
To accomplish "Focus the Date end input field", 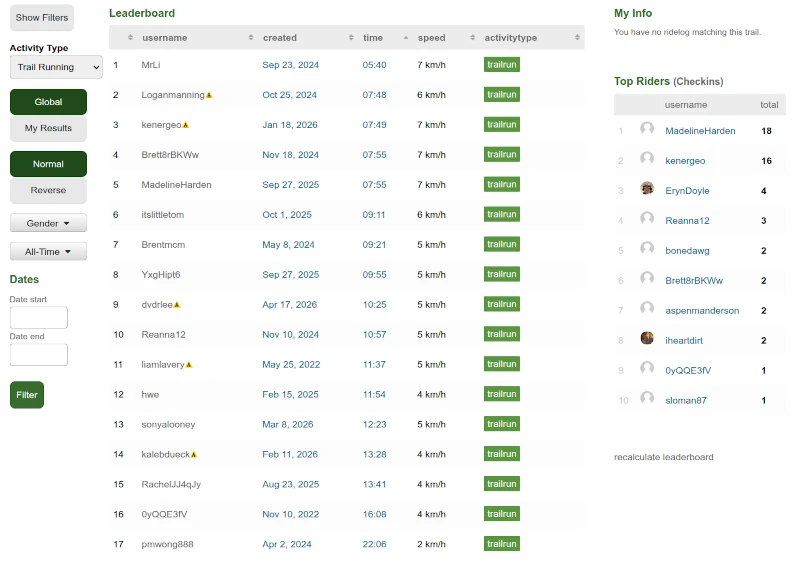I will tap(39, 355).
